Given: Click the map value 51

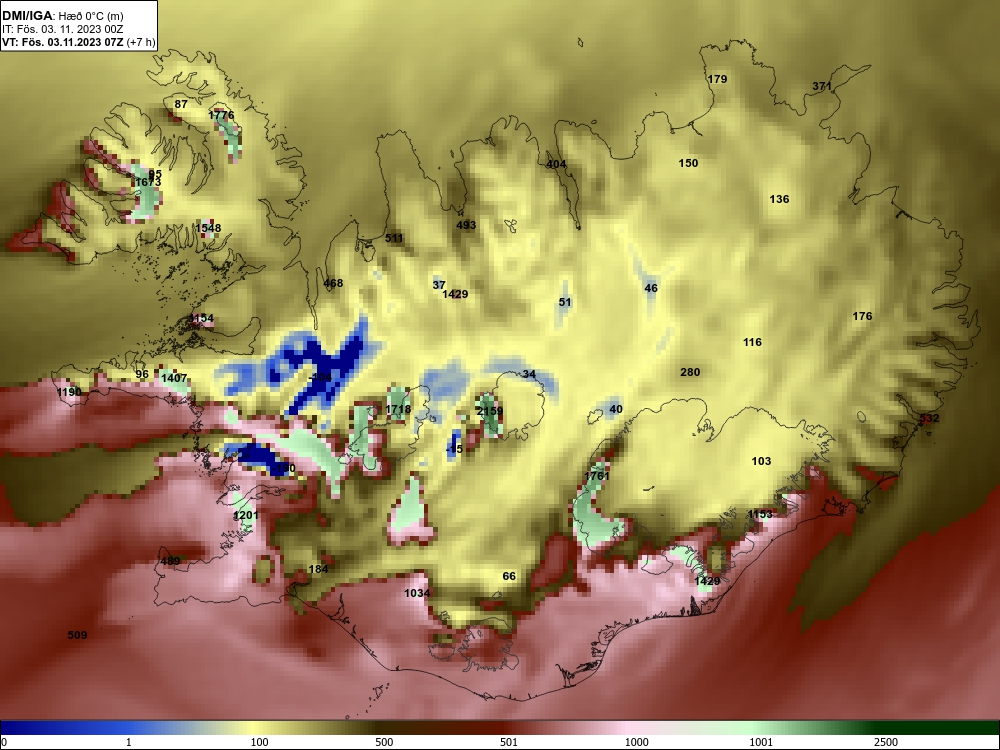Looking at the screenshot, I should point(565,302).
